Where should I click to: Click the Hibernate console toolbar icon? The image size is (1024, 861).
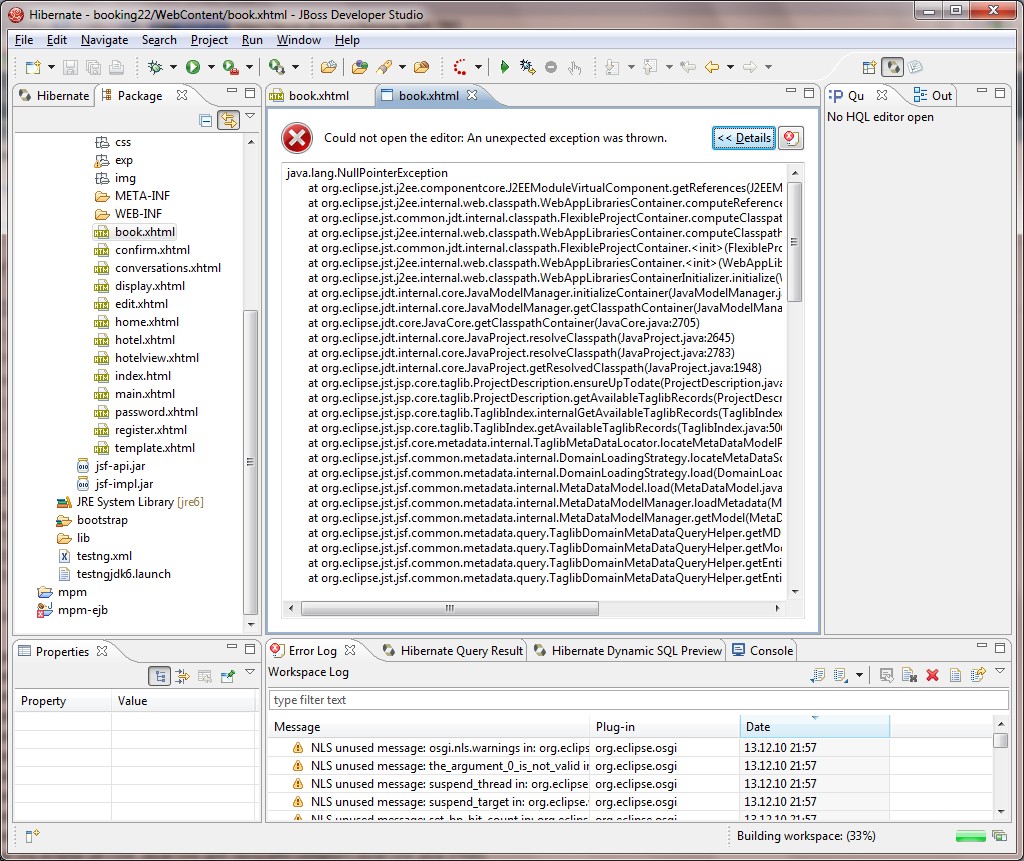tap(277, 67)
